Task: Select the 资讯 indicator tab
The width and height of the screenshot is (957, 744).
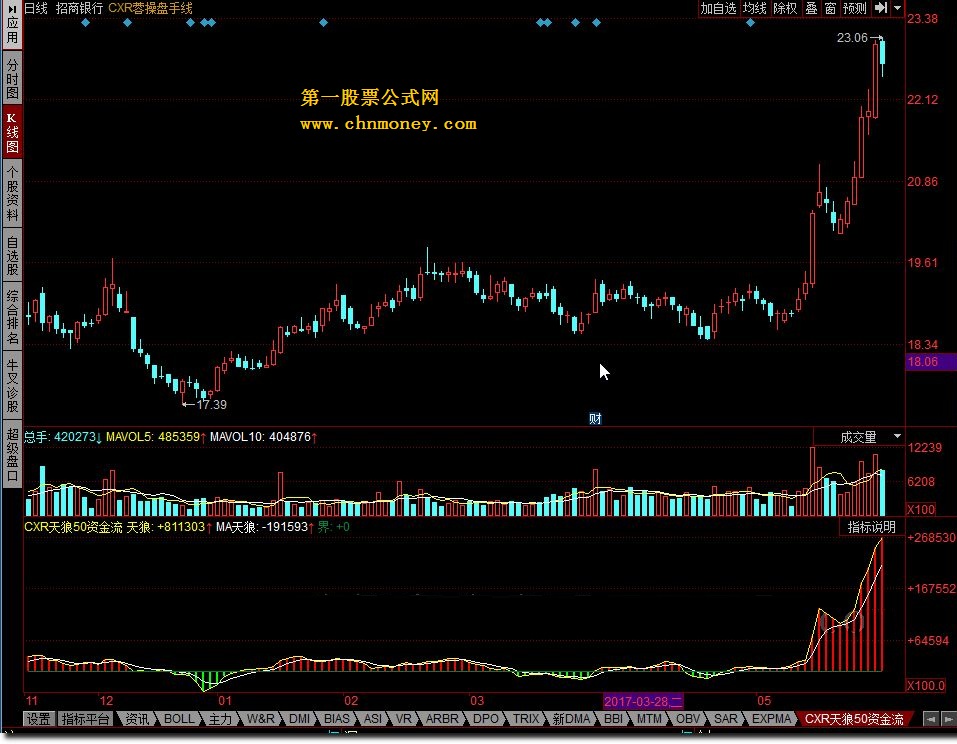Action: pyautogui.click(x=136, y=719)
